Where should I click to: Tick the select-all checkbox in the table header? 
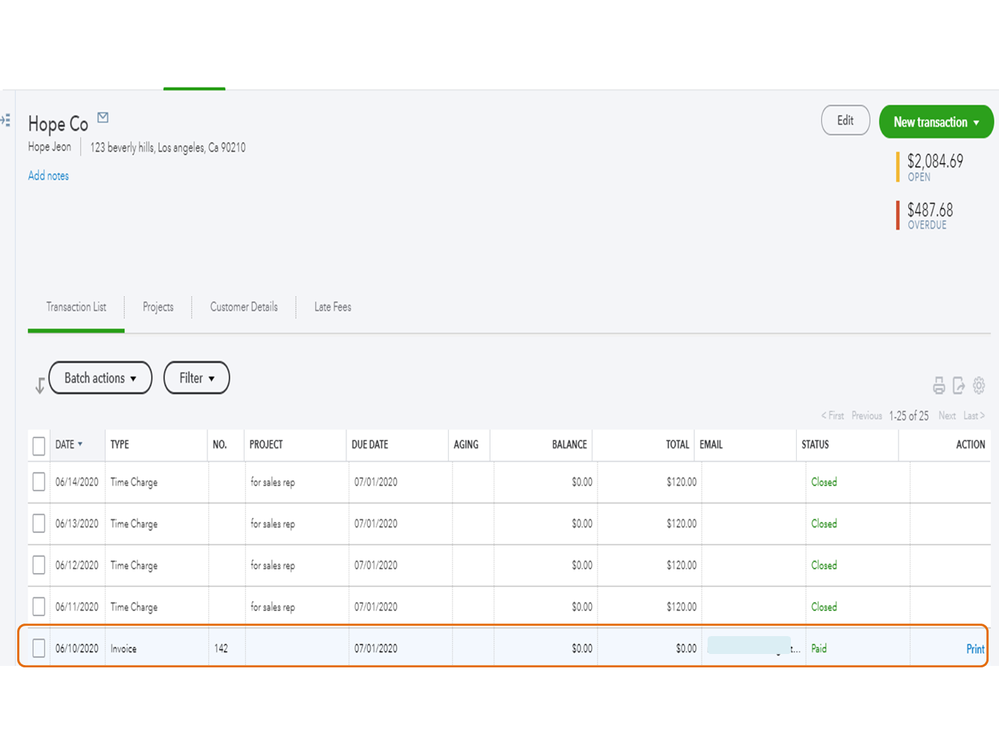click(39, 445)
